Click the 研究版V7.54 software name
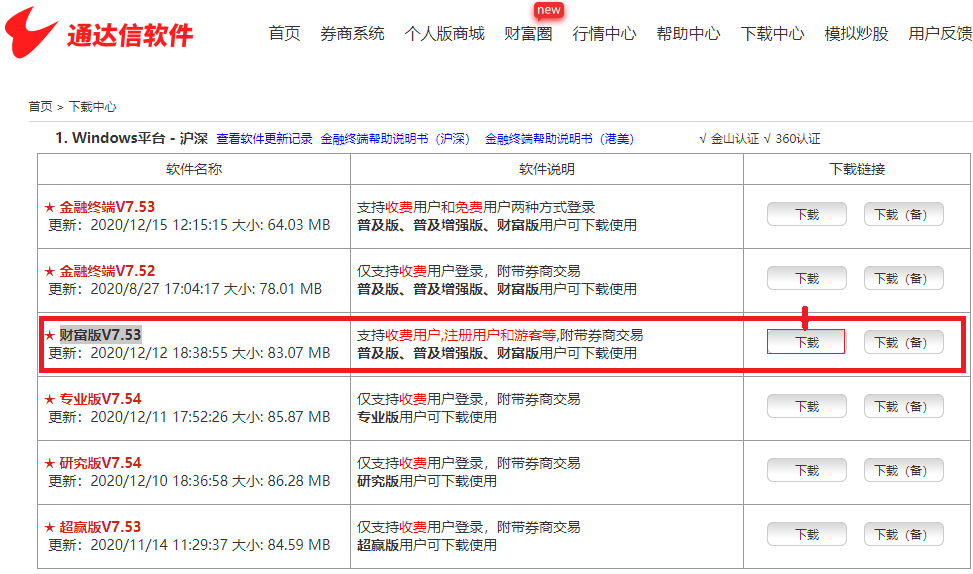Screen dimensions: 973x574 (x=100, y=462)
